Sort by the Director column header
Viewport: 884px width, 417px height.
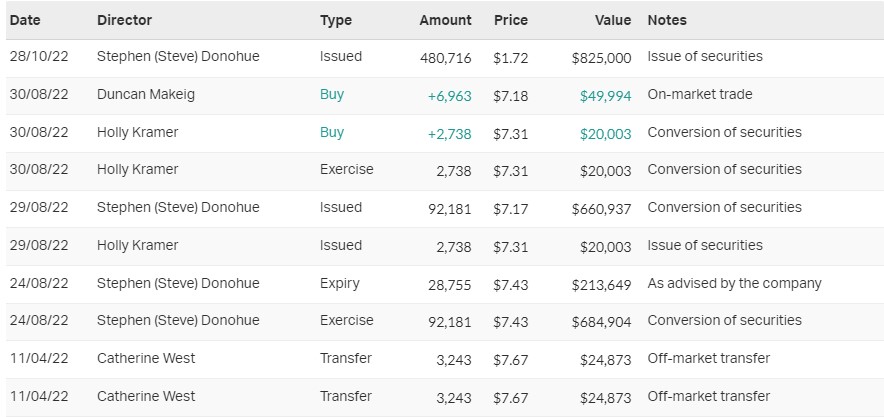pyautogui.click(x=124, y=20)
